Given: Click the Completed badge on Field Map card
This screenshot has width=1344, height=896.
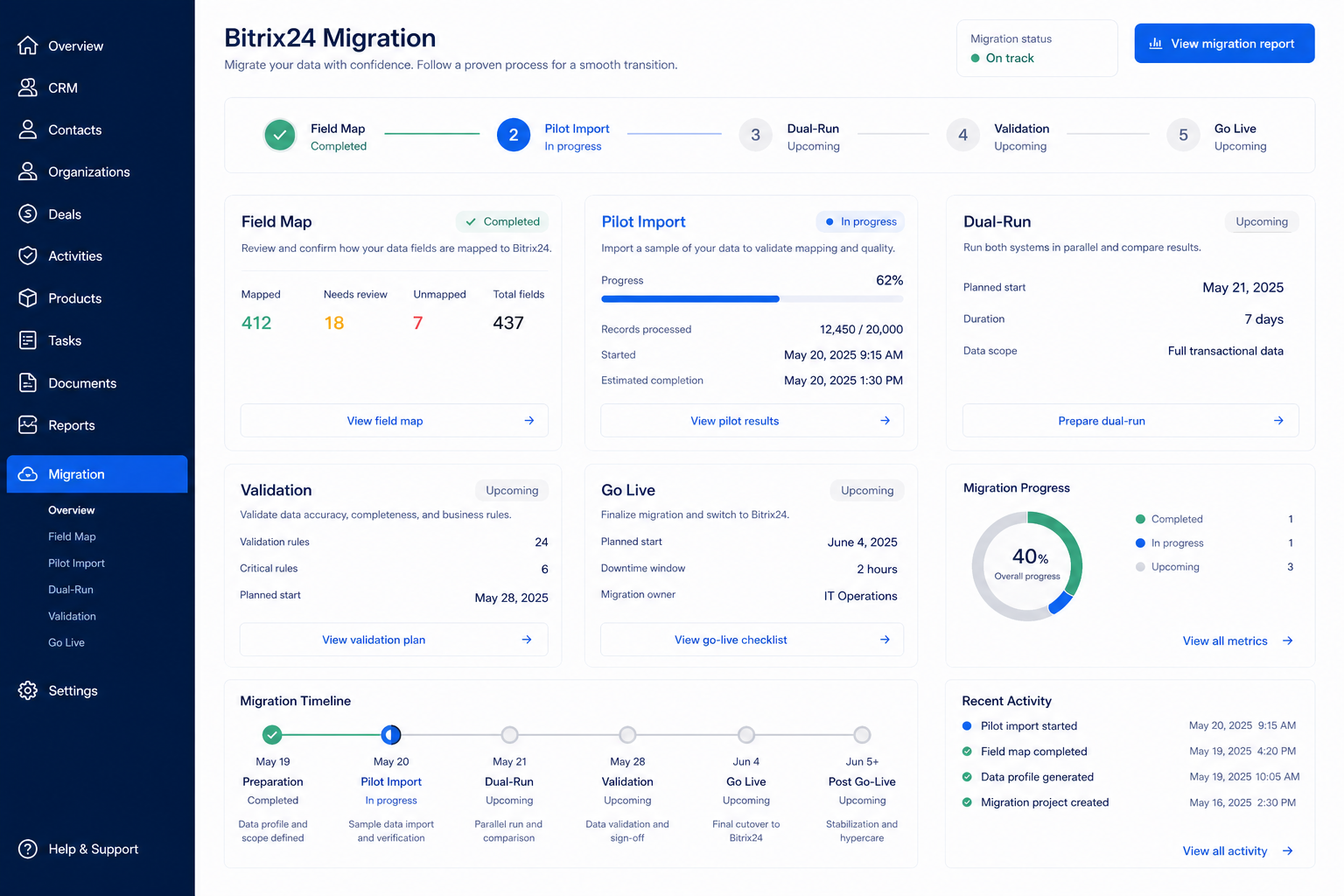Looking at the screenshot, I should [x=502, y=221].
